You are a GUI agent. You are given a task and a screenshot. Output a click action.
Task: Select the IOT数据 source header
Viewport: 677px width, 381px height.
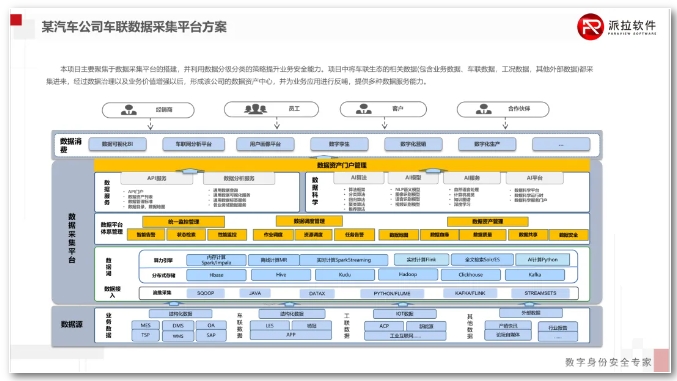(405, 314)
